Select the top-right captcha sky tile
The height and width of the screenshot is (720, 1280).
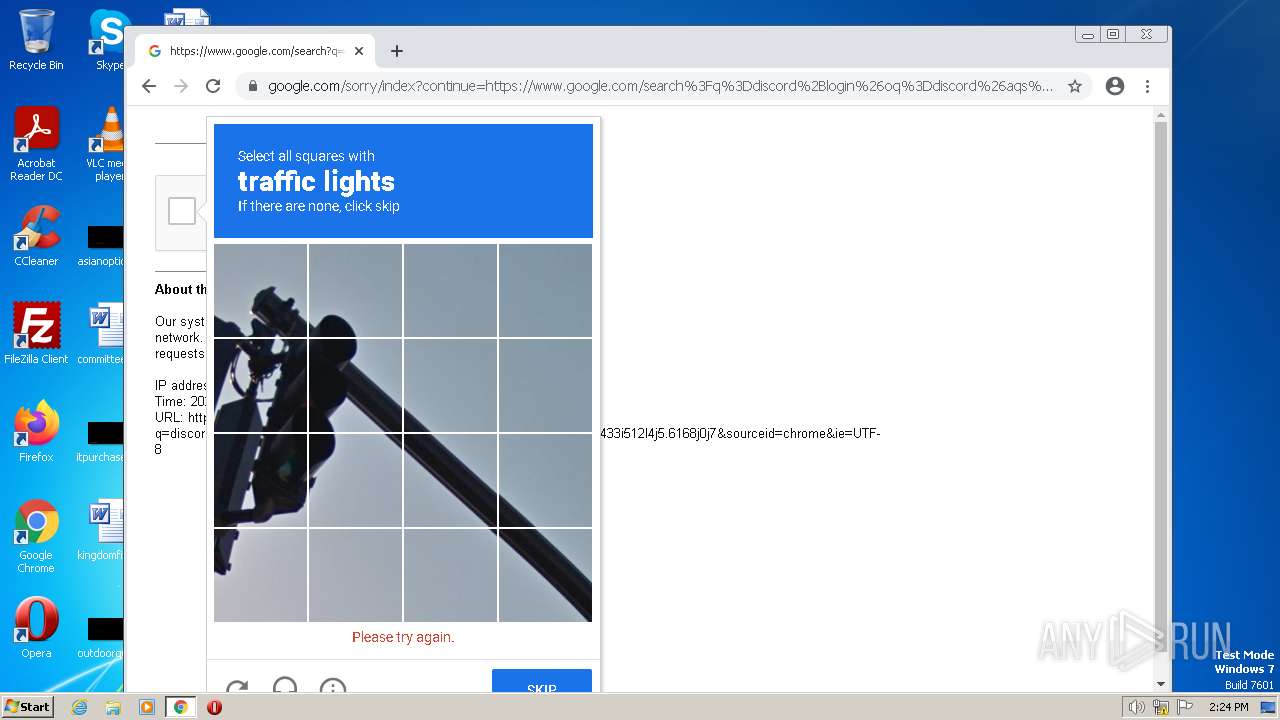(545, 291)
